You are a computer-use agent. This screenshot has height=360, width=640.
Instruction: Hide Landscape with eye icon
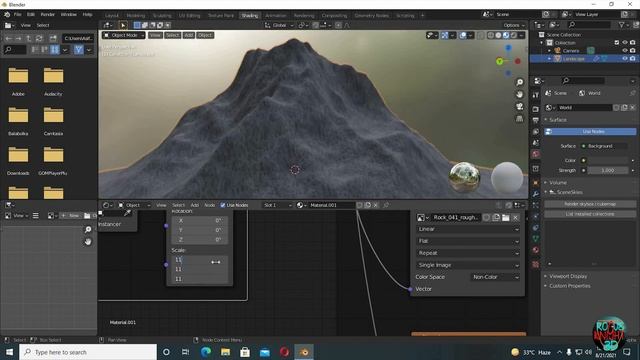pos(625,59)
